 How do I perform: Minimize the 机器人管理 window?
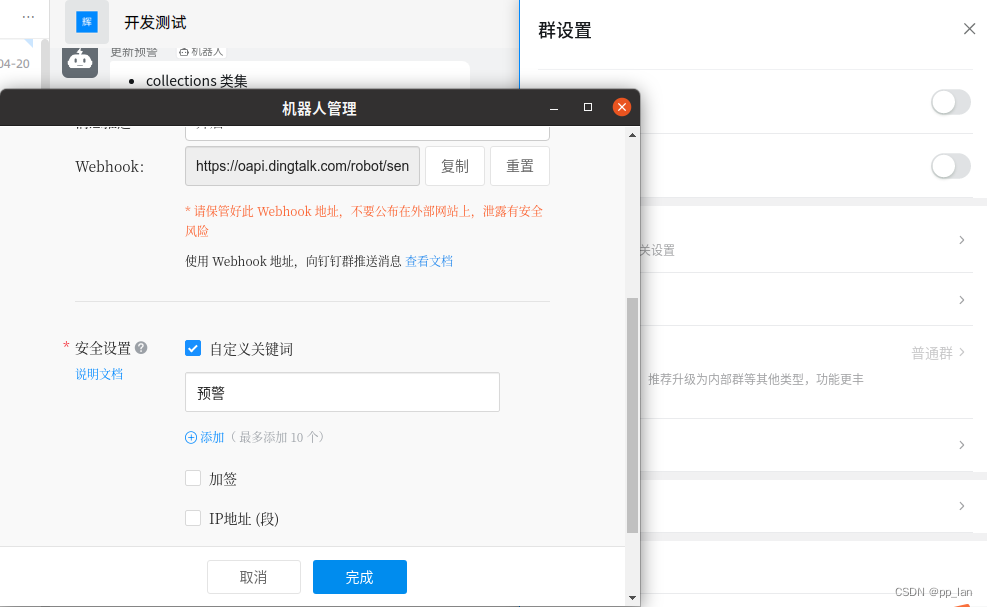point(554,108)
